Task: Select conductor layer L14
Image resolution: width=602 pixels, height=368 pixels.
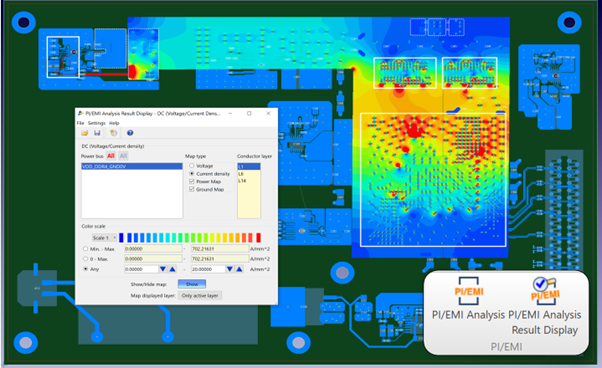Action: (249, 181)
